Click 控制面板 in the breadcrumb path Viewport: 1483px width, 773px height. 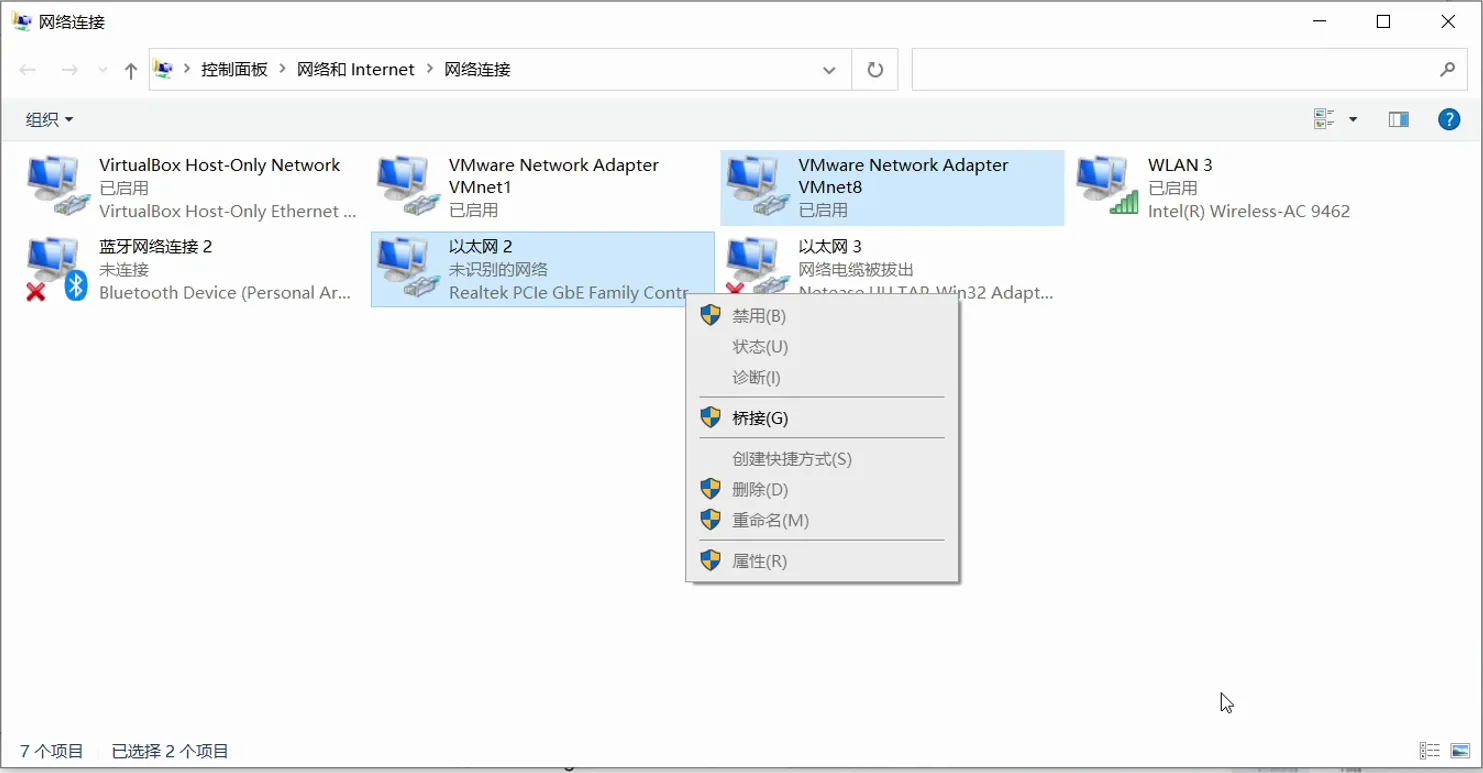coord(234,70)
